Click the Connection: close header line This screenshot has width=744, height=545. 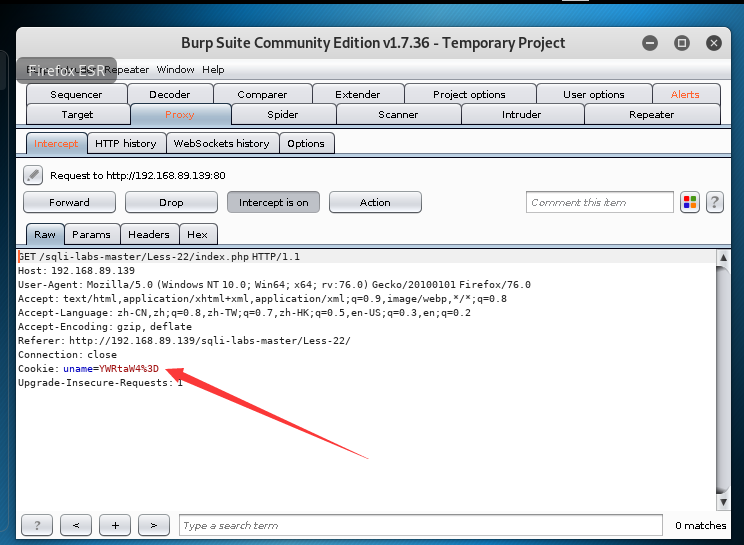click(x=67, y=354)
